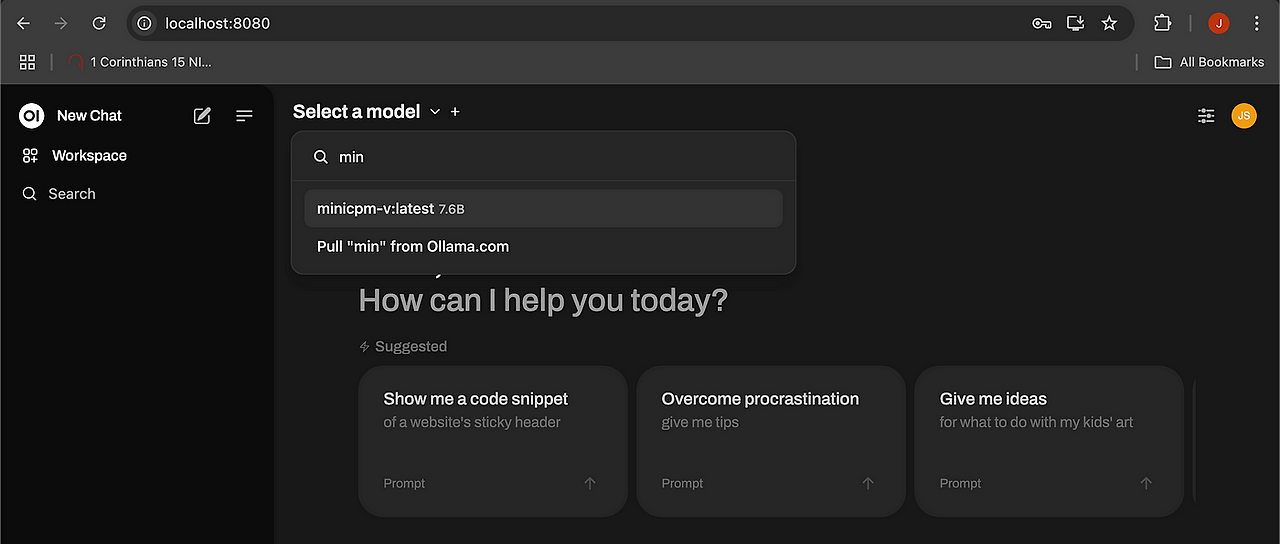Open the JS user avatar menu
Viewport: 1280px width, 544px height.
1243,116
